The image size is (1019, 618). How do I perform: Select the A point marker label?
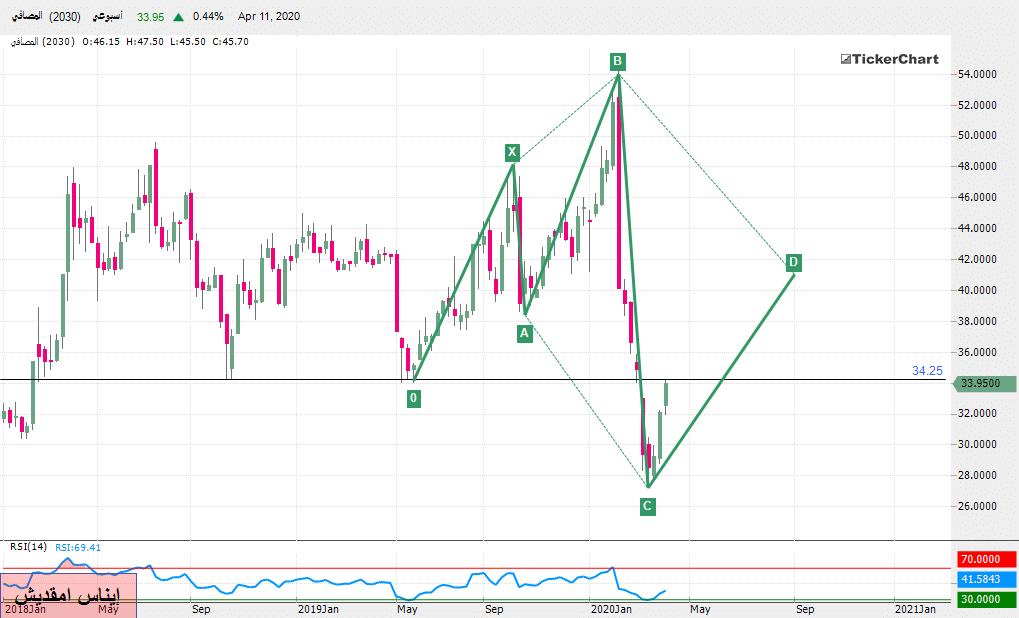click(x=524, y=334)
